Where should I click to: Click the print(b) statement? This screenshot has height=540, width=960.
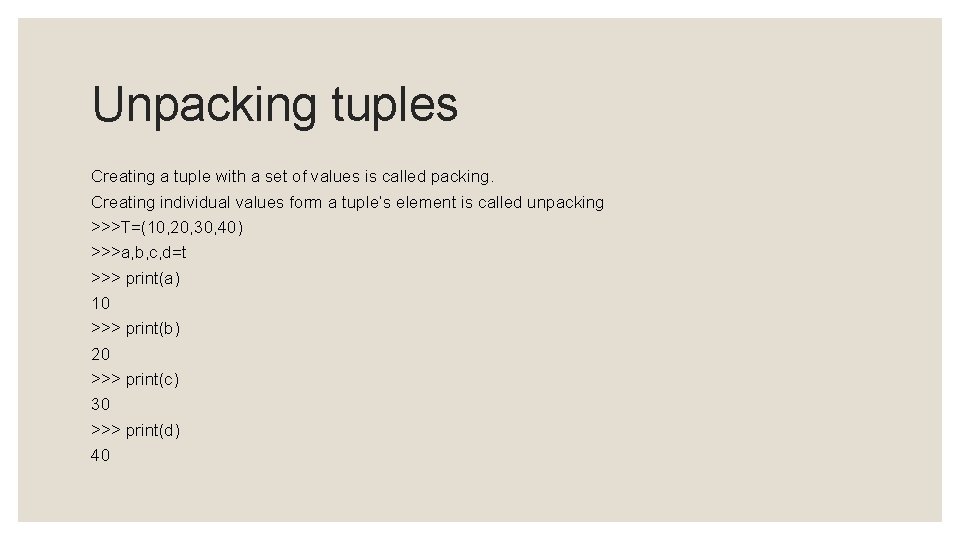point(152,329)
